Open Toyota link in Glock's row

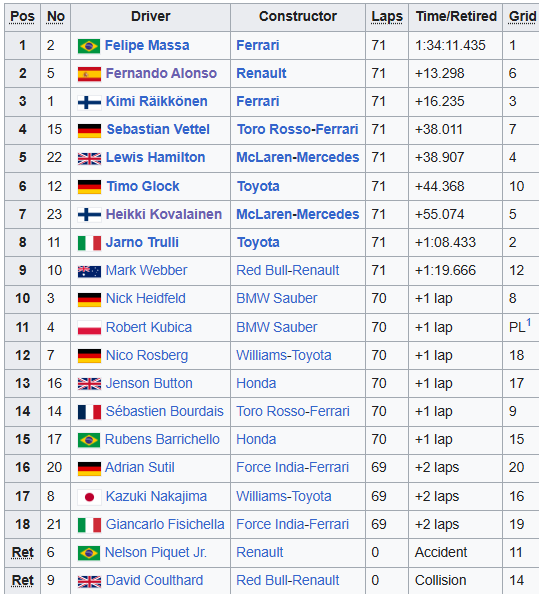[x=258, y=186]
